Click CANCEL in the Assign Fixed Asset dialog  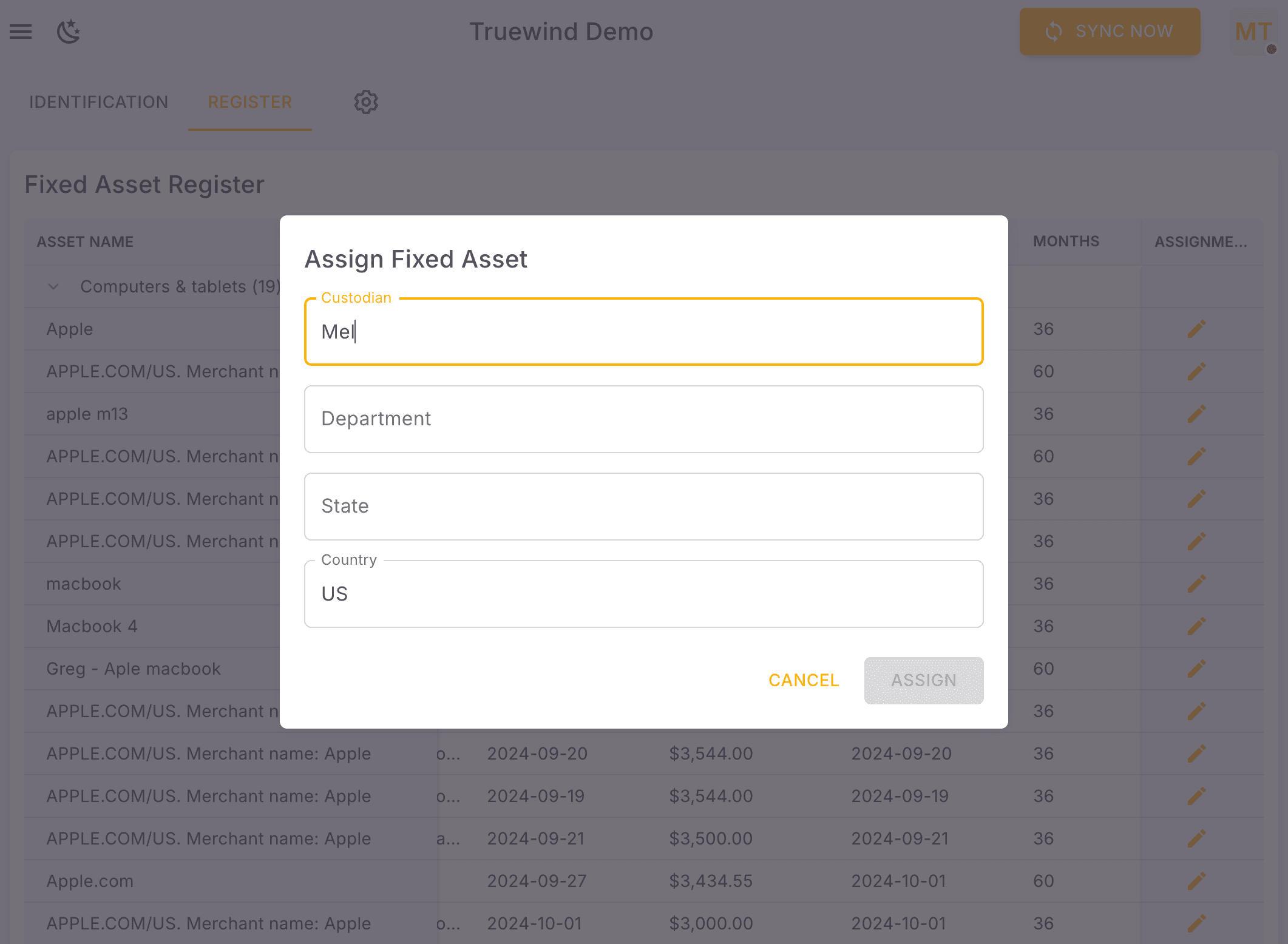point(803,680)
